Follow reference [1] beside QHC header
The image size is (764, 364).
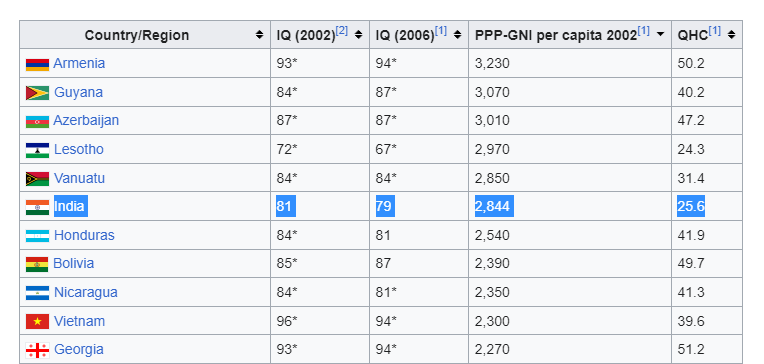tap(714, 31)
